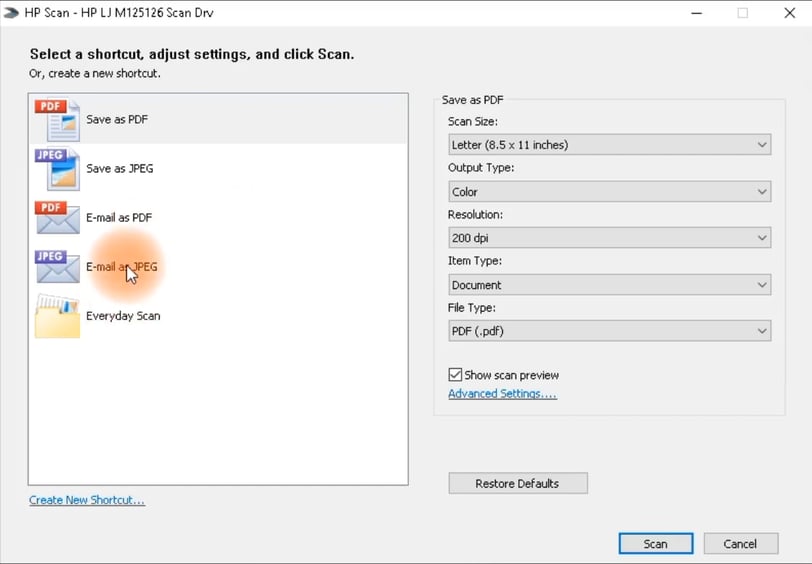812x564 pixels.
Task: Open the Output Type dropdown showing Color
Action: pyautogui.click(x=610, y=192)
